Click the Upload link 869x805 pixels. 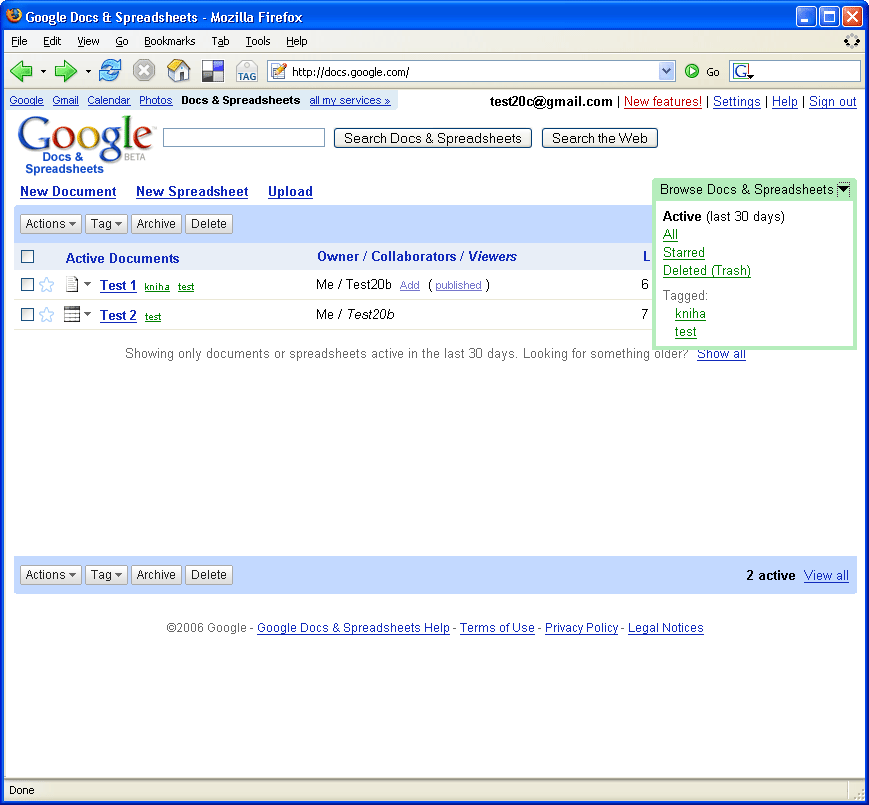pos(290,192)
